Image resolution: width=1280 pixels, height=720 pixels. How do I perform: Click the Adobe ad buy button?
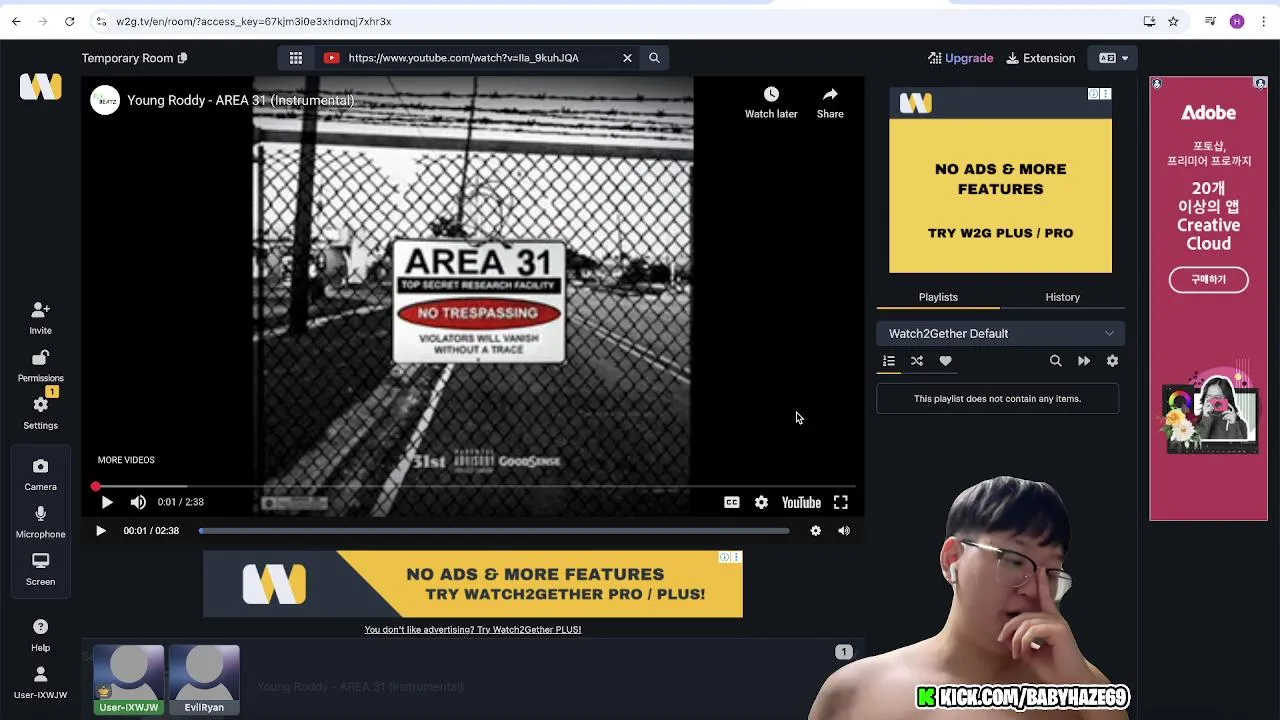(x=1208, y=280)
